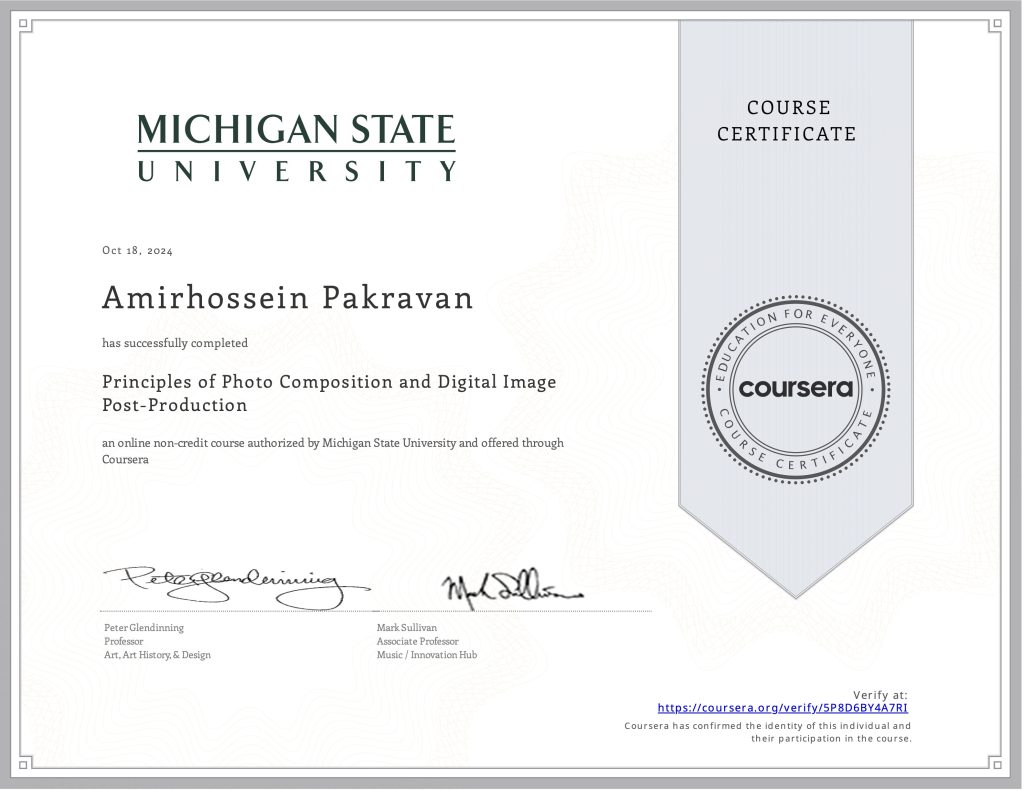The height and width of the screenshot is (791, 1024).
Task: Click the text has successfully completed
Action: pyautogui.click(x=175, y=343)
